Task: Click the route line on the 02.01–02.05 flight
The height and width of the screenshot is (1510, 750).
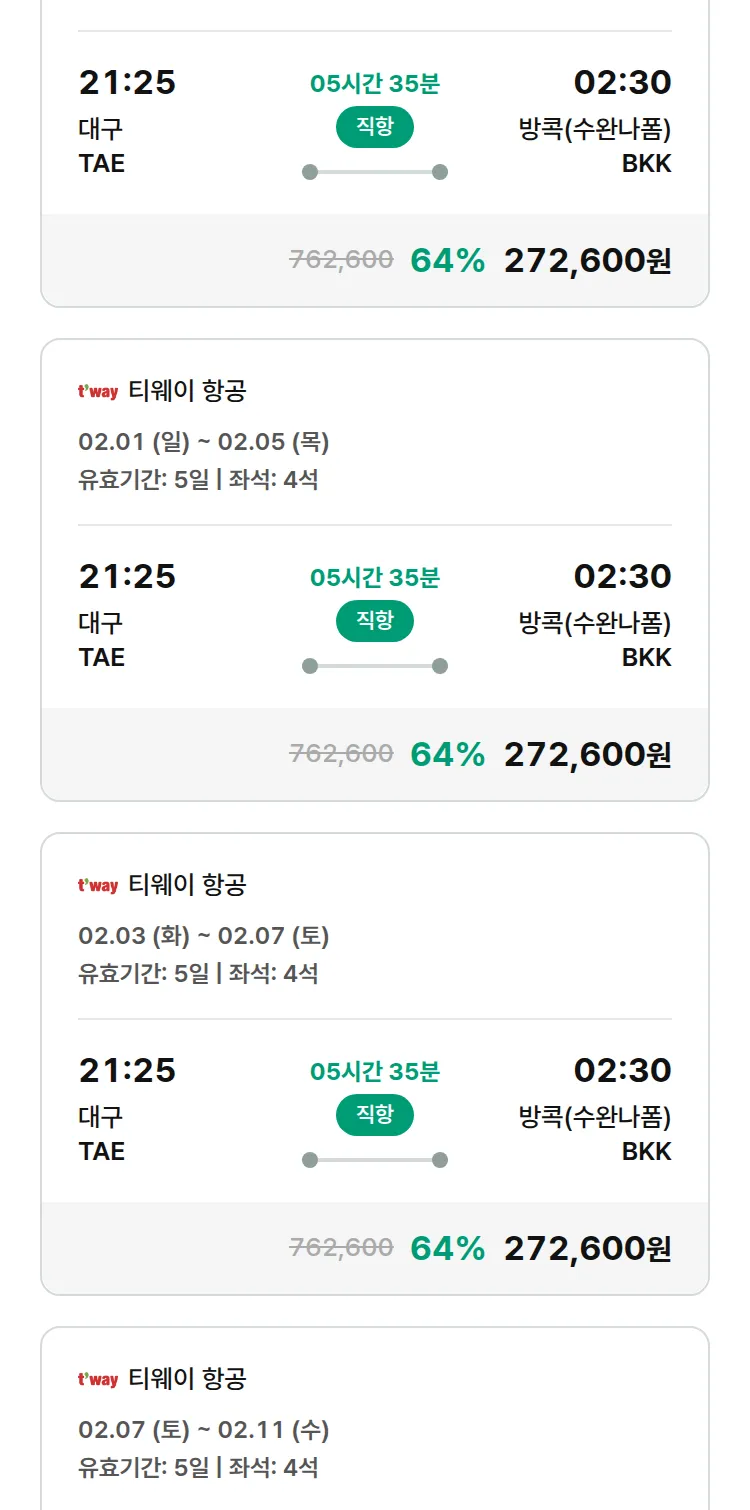Action: click(375, 666)
